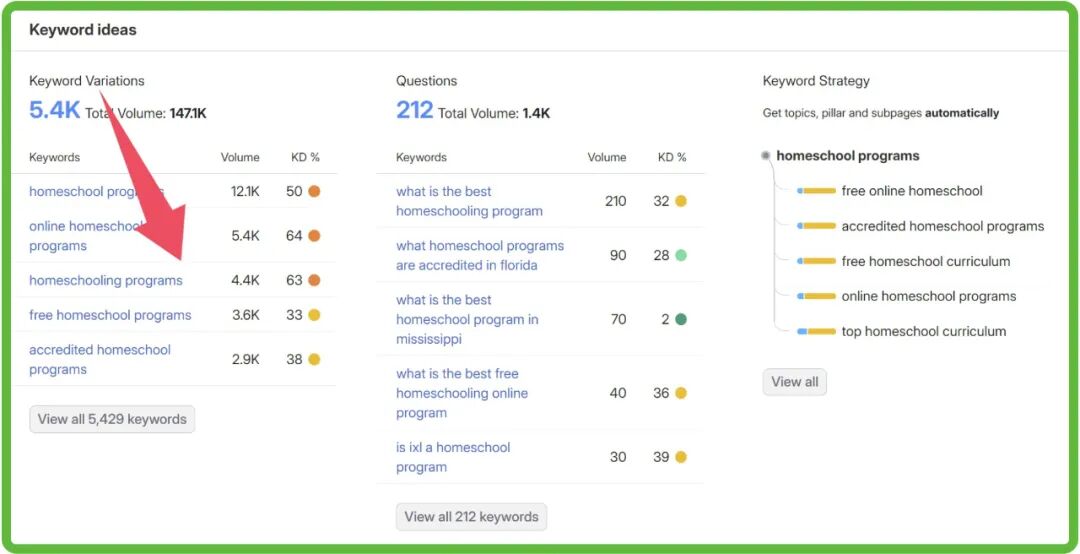Click the 'free homeschool programs' keyword

[x=110, y=315]
